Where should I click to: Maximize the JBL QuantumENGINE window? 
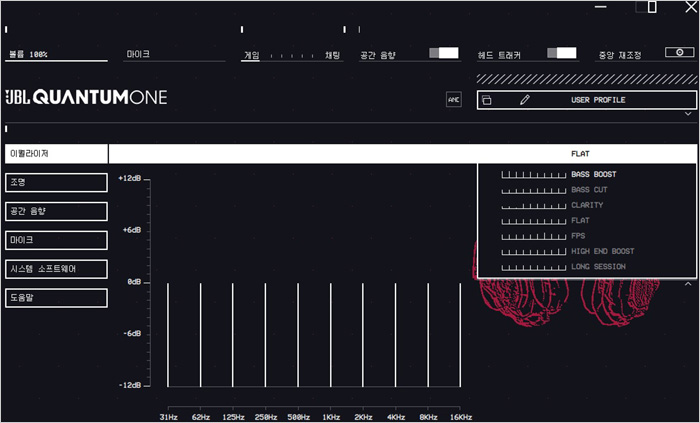[x=652, y=7]
